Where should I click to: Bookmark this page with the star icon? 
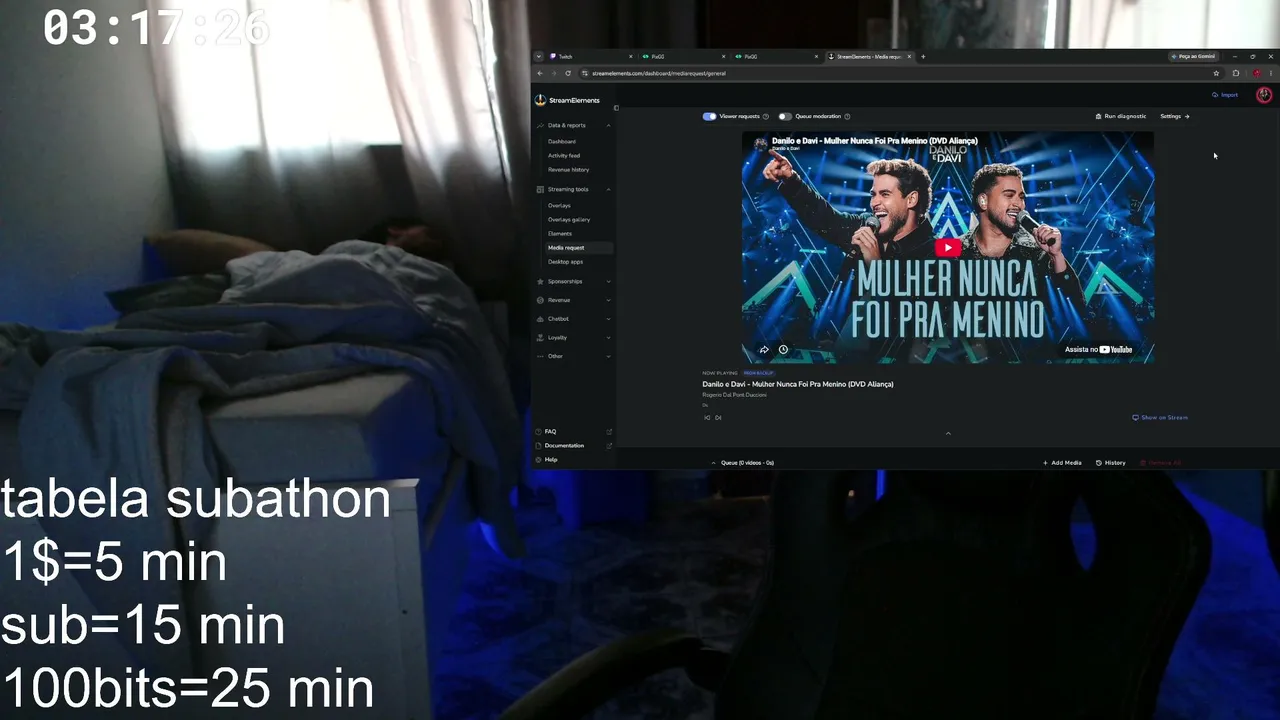point(1216,73)
